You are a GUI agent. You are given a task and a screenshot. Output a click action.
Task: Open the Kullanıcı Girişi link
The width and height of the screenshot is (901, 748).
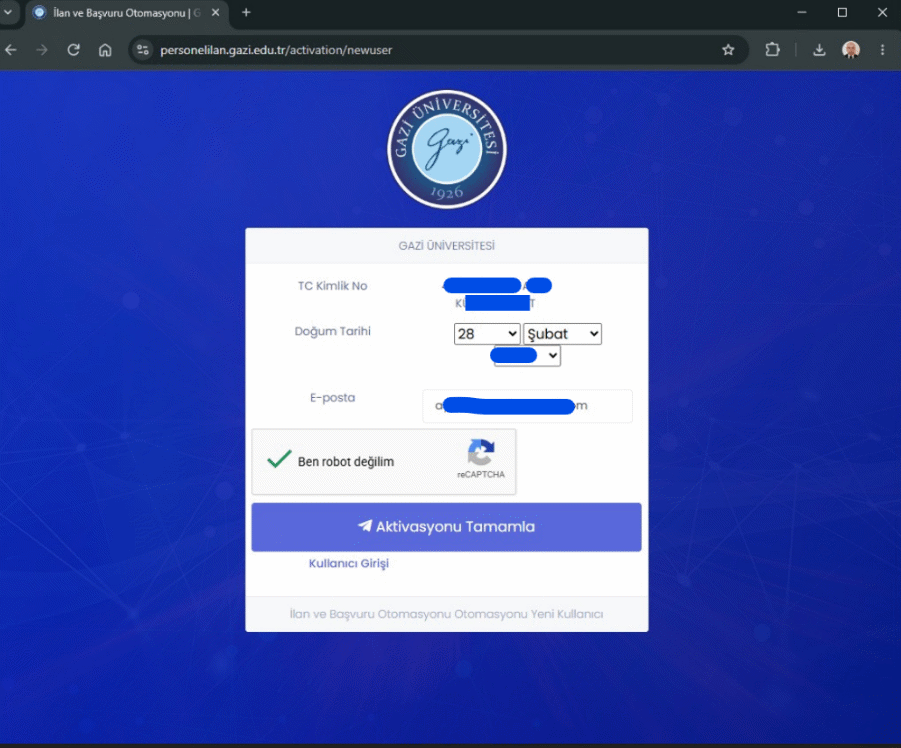point(349,564)
